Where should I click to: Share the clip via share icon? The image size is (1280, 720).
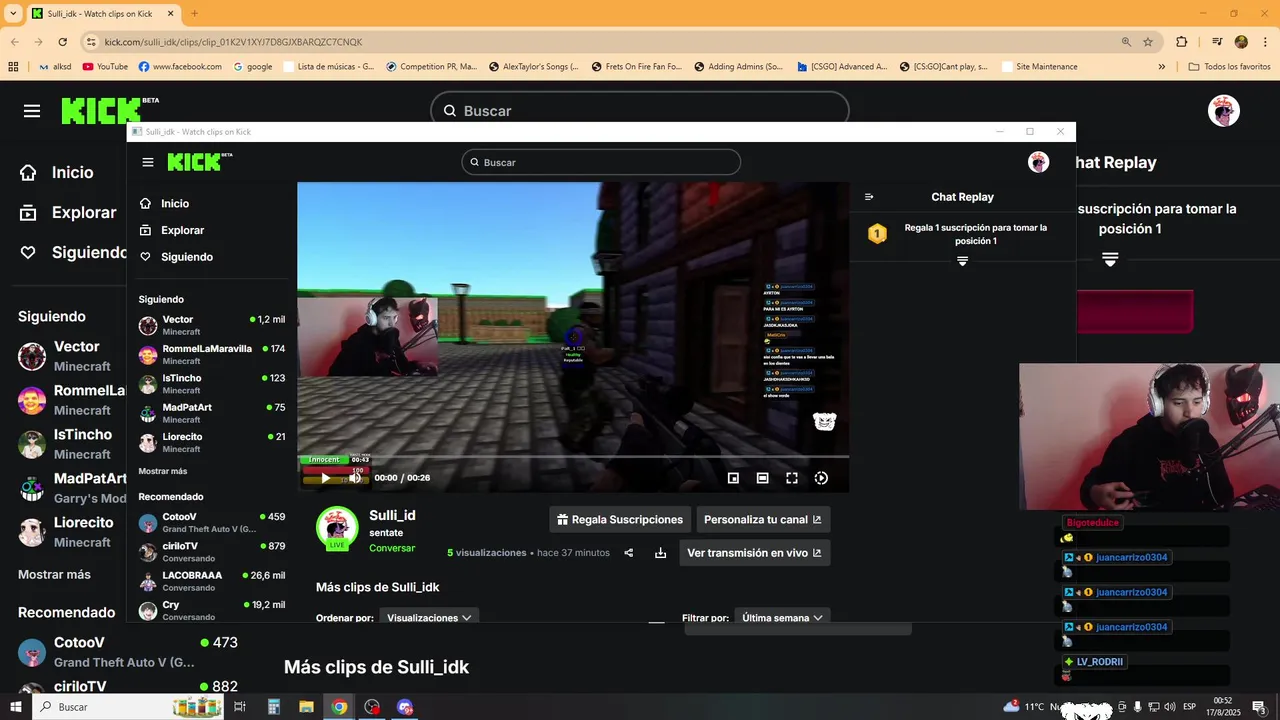tap(628, 553)
